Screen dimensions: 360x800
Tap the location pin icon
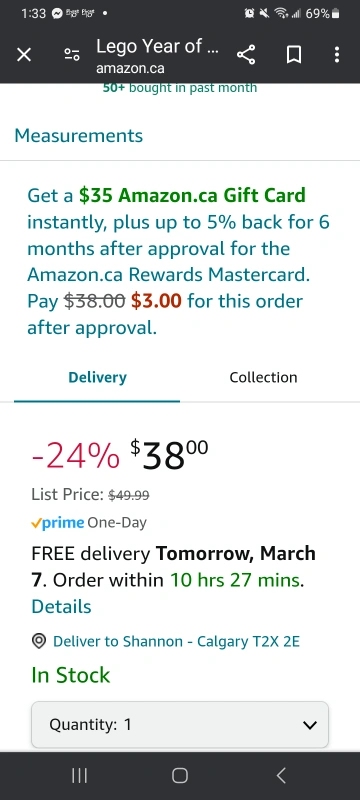tap(39, 641)
